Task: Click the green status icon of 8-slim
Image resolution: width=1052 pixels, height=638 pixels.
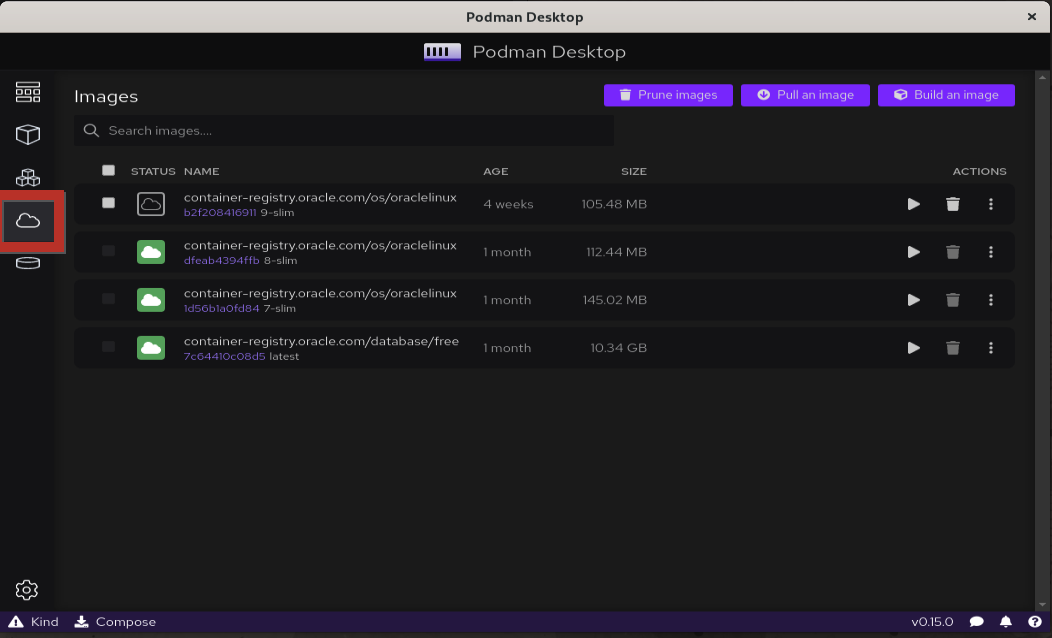Action: (151, 252)
